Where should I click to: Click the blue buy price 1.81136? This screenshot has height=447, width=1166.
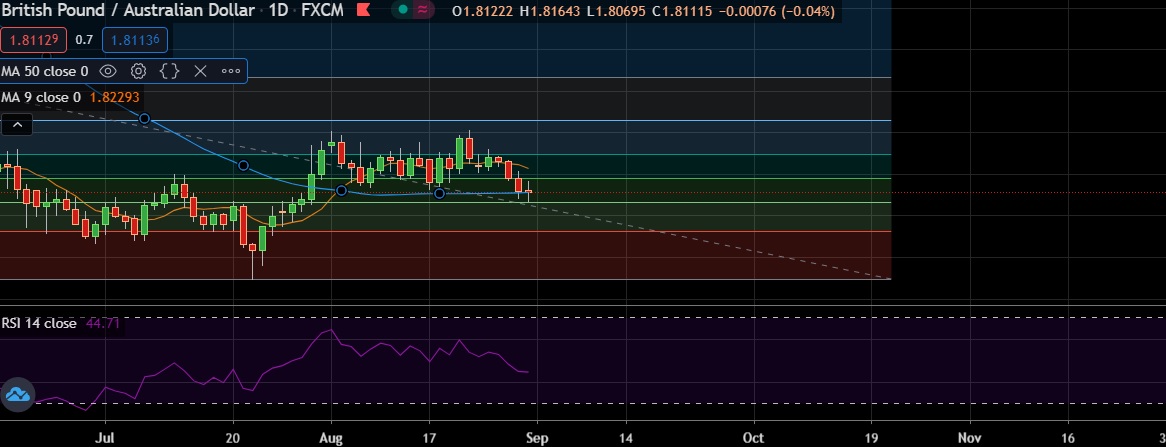tap(135, 40)
